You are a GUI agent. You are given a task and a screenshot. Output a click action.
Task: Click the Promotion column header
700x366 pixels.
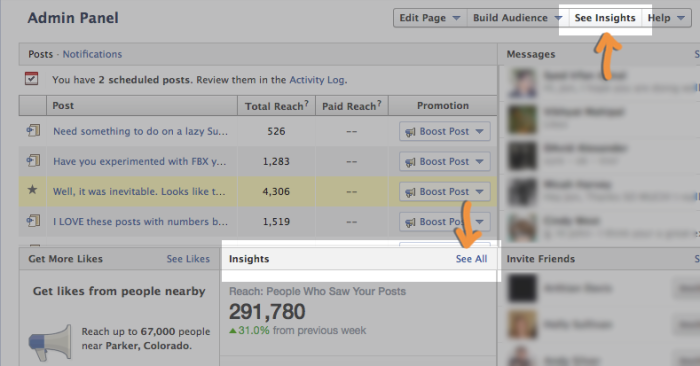443,106
